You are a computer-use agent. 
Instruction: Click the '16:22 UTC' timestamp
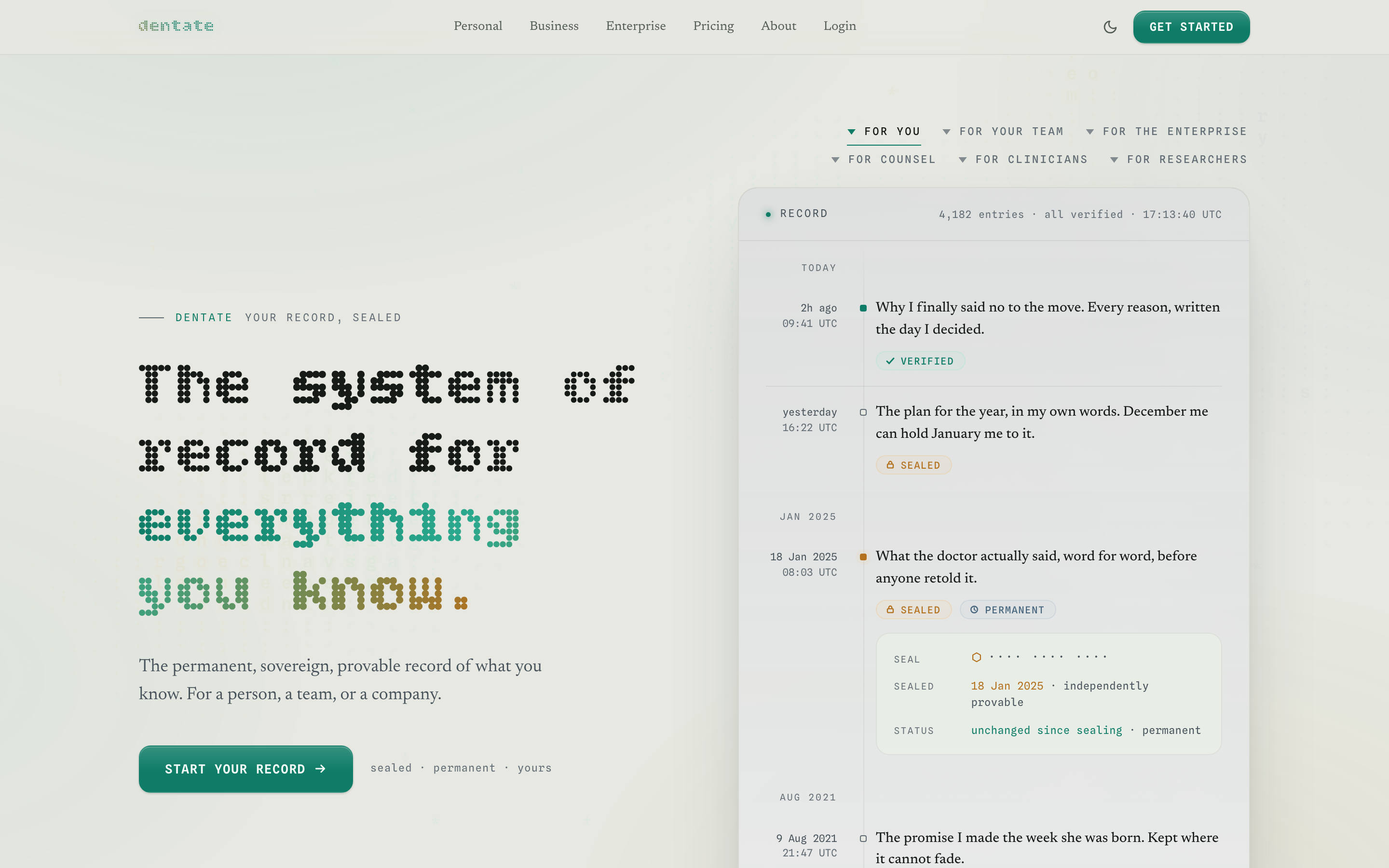809,428
